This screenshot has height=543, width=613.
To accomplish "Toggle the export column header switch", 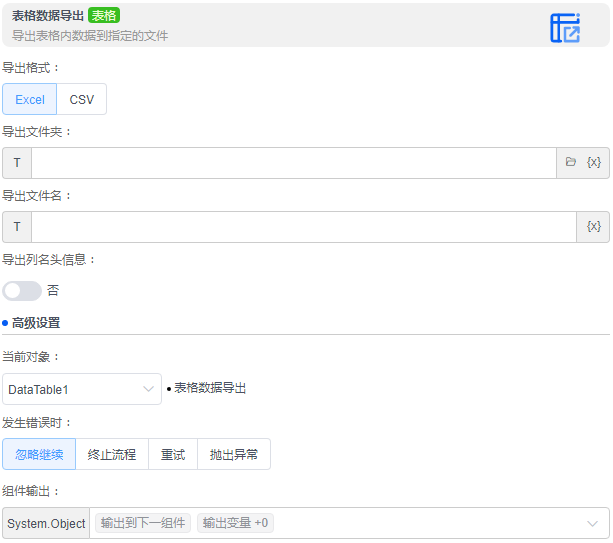I will point(22,290).
